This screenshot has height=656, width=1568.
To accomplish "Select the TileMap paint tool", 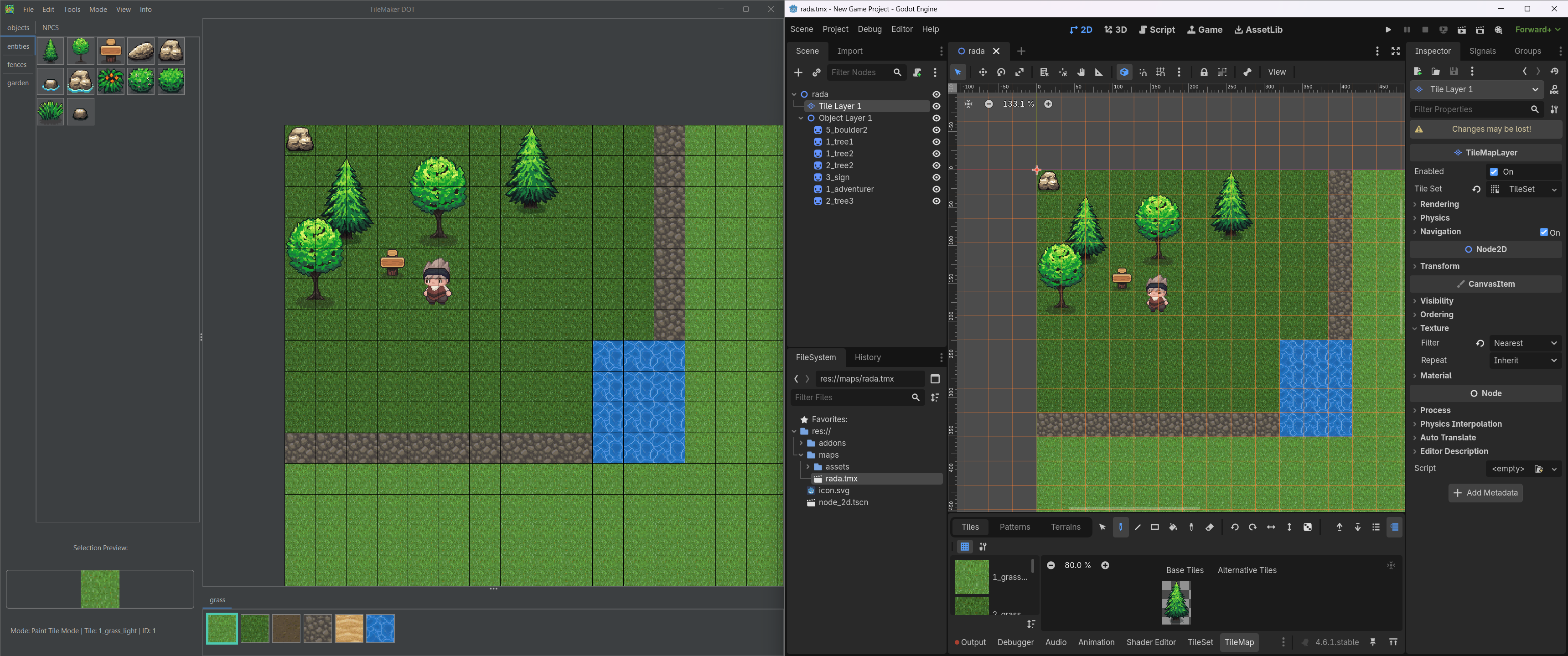I will click(1120, 527).
